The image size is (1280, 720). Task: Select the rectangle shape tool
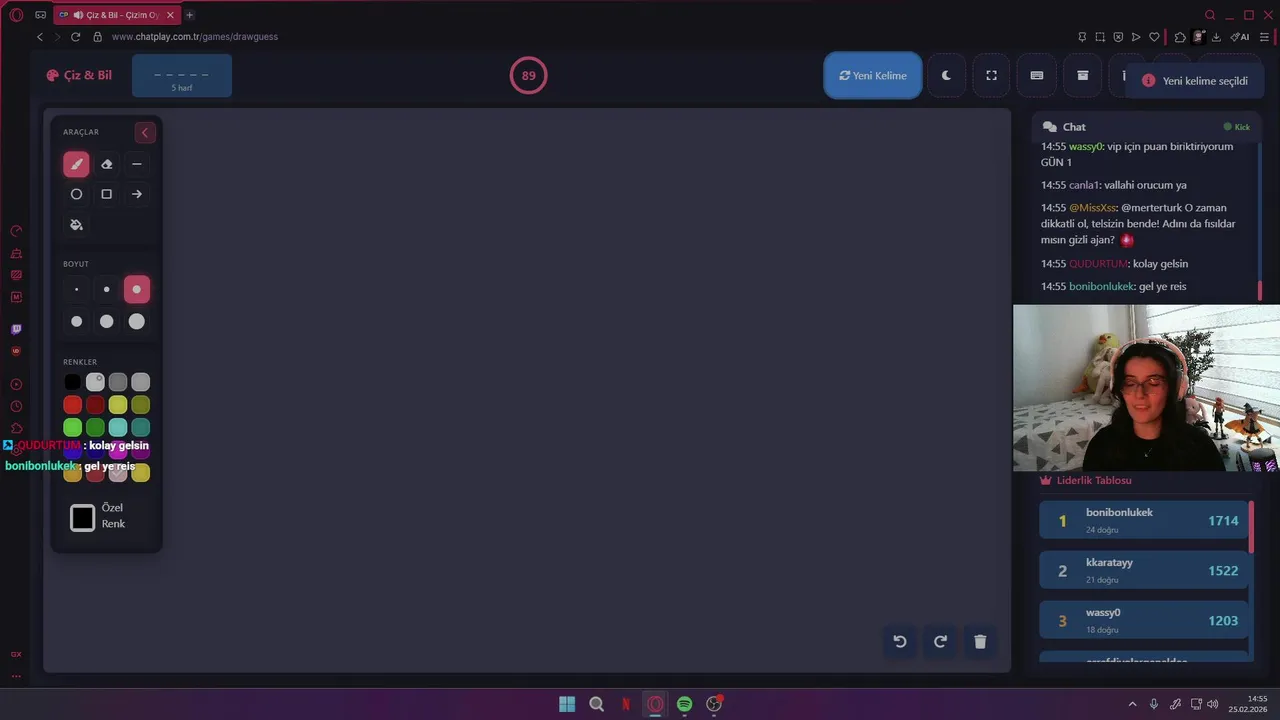[107, 194]
